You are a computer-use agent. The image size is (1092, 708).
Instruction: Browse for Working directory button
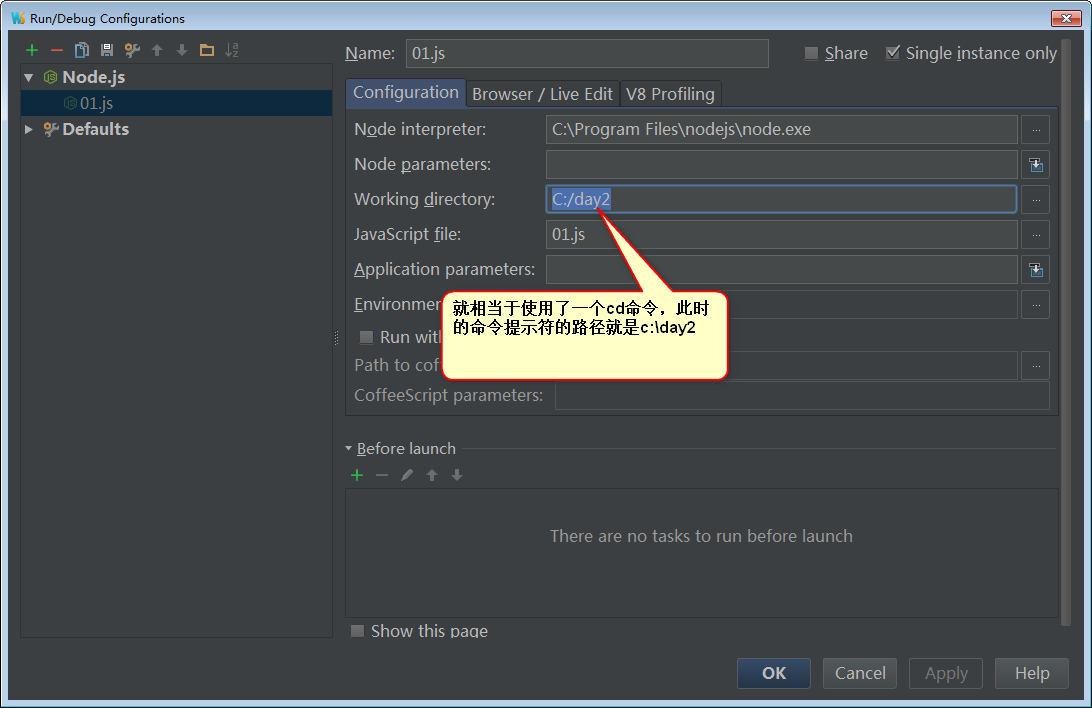(1036, 200)
